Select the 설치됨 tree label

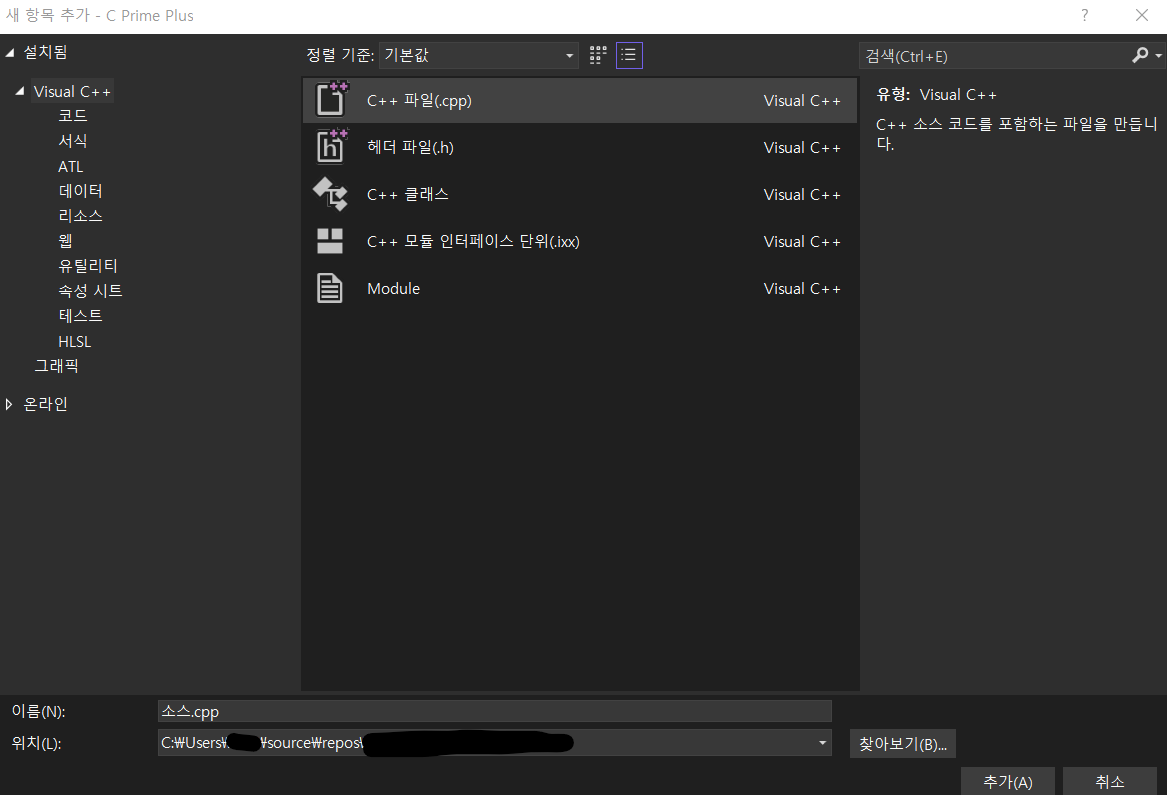tap(45, 52)
